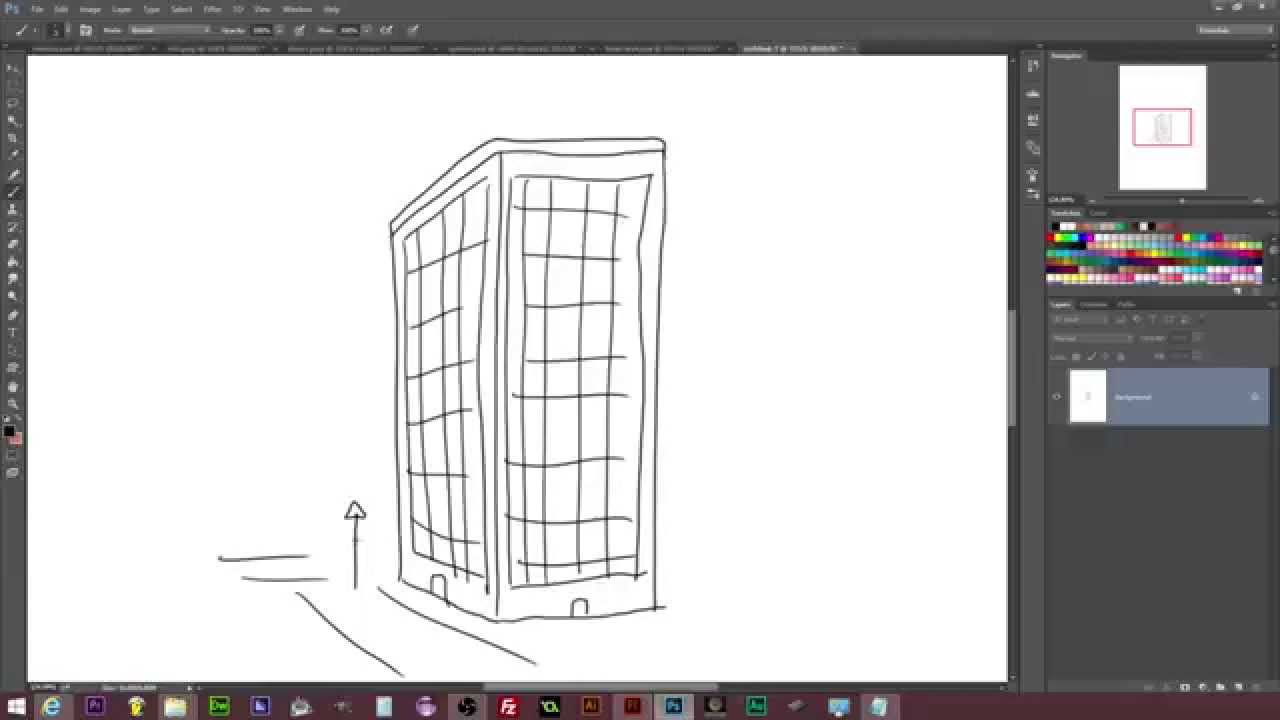Click the Delete layer trash icon

click(1253, 687)
